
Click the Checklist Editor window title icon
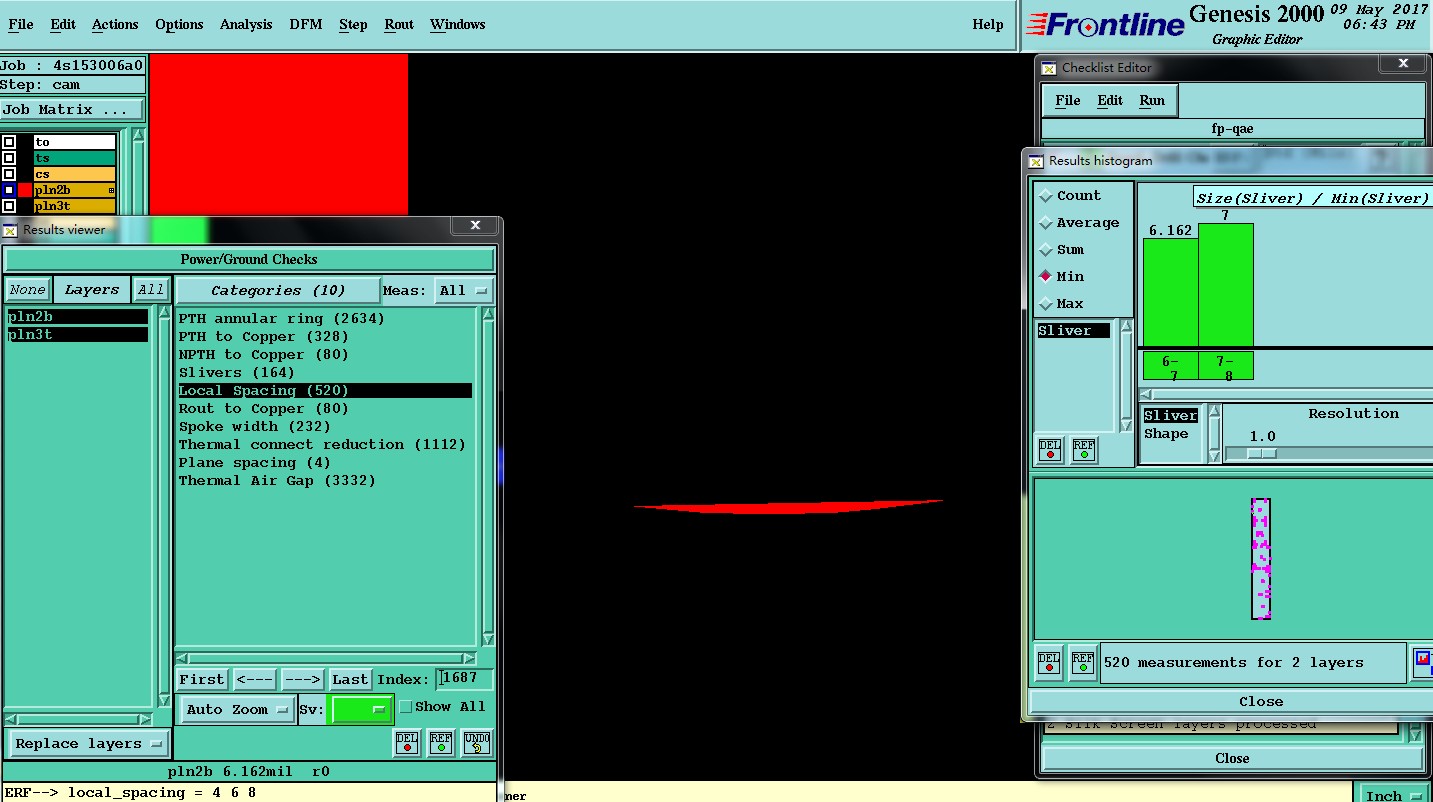[1049, 68]
